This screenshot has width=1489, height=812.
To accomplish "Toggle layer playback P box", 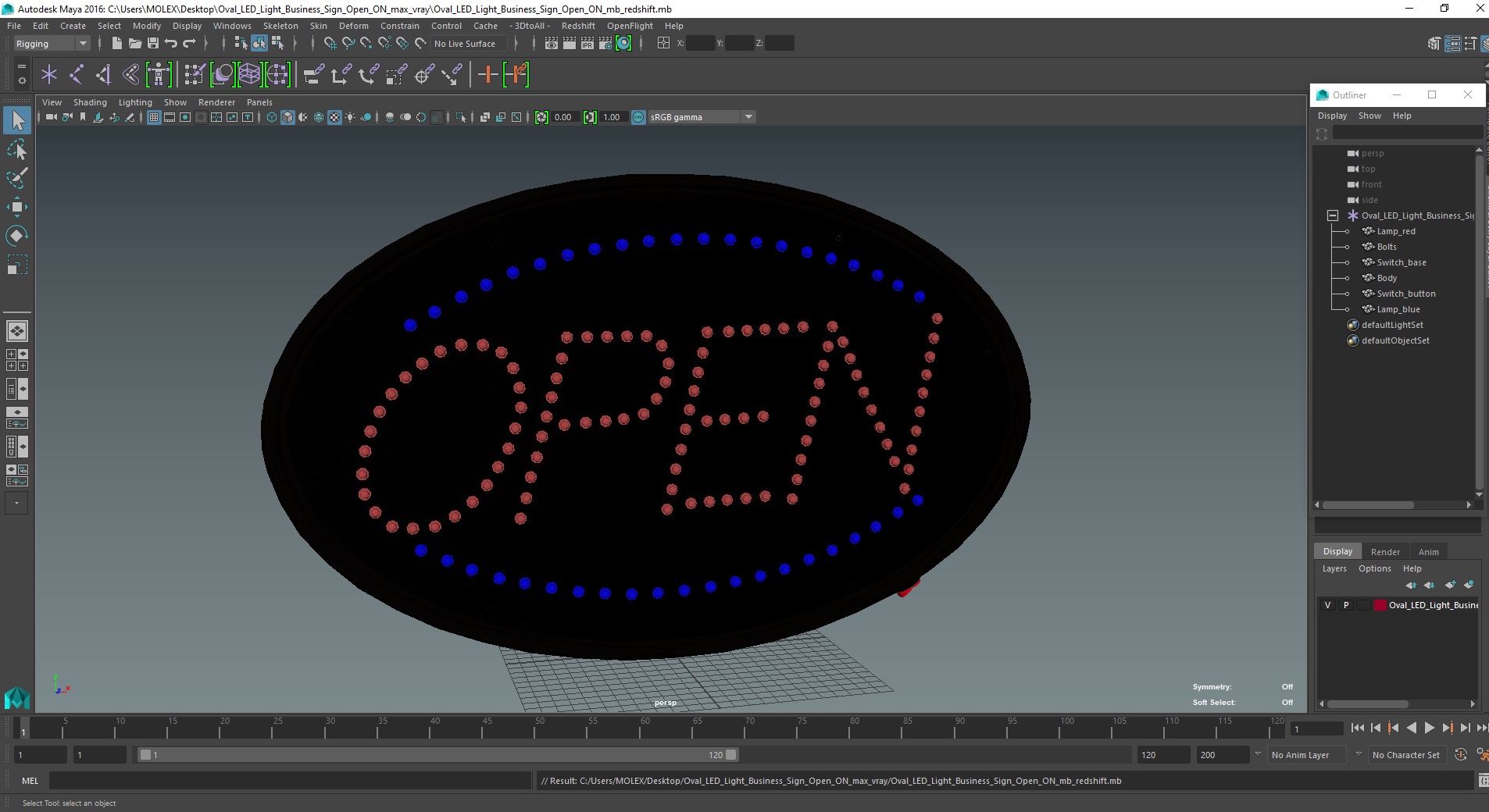I will [1345, 605].
